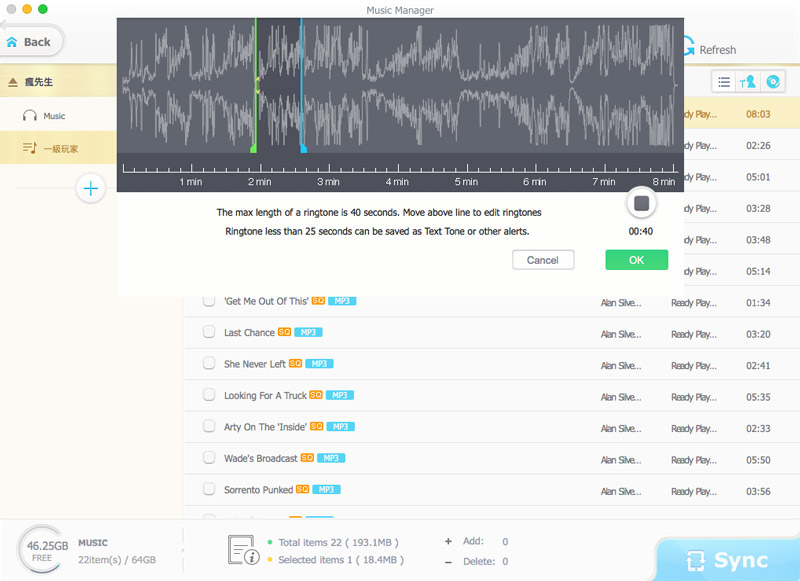Collapse the 瘋先生 device section
The width and height of the screenshot is (800, 581).
pyautogui.click(x=13, y=81)
